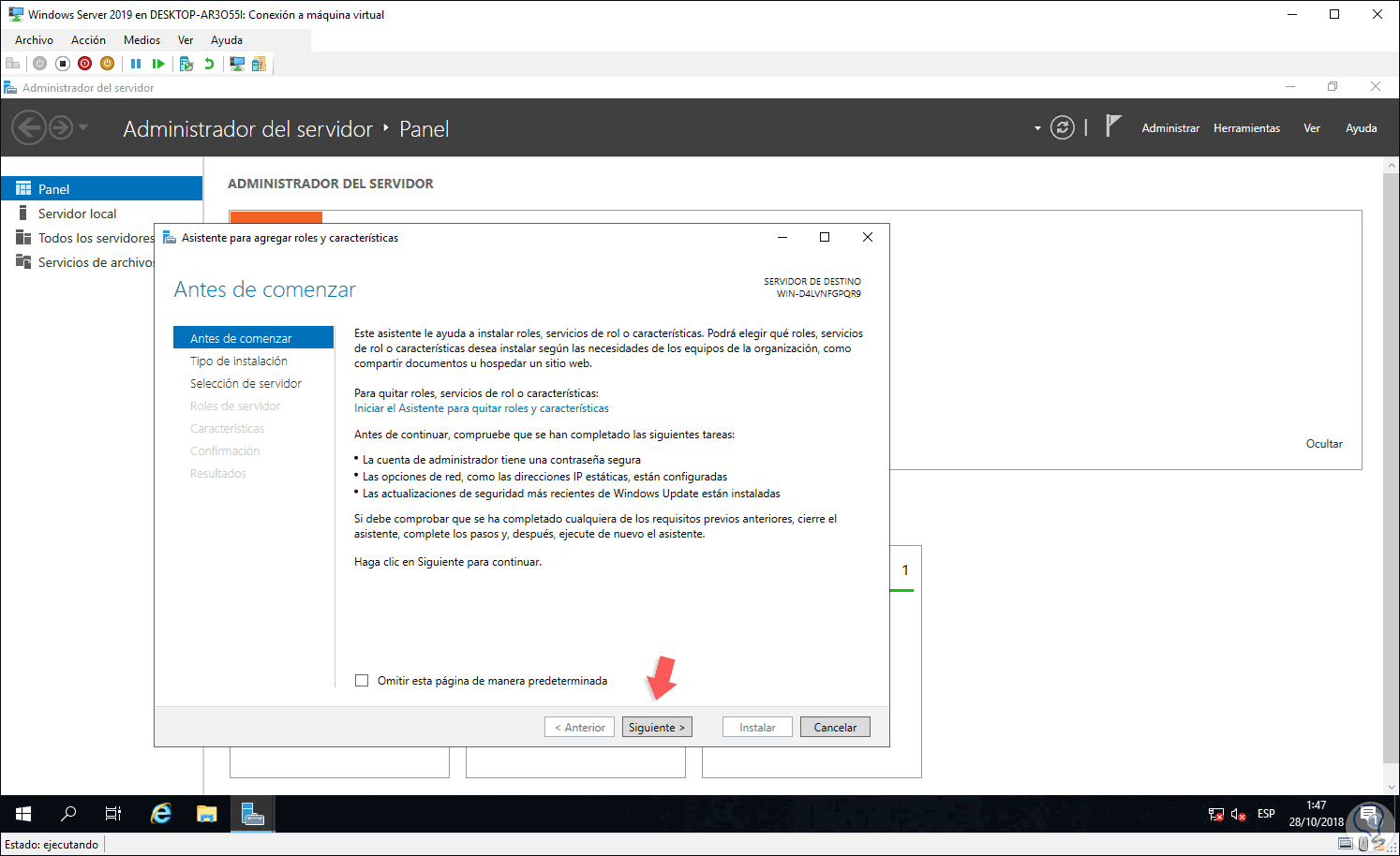Launch Internet Explorer from the taskbar
Viewport: 1400px width, 856px height.
(x=161, y=814)
